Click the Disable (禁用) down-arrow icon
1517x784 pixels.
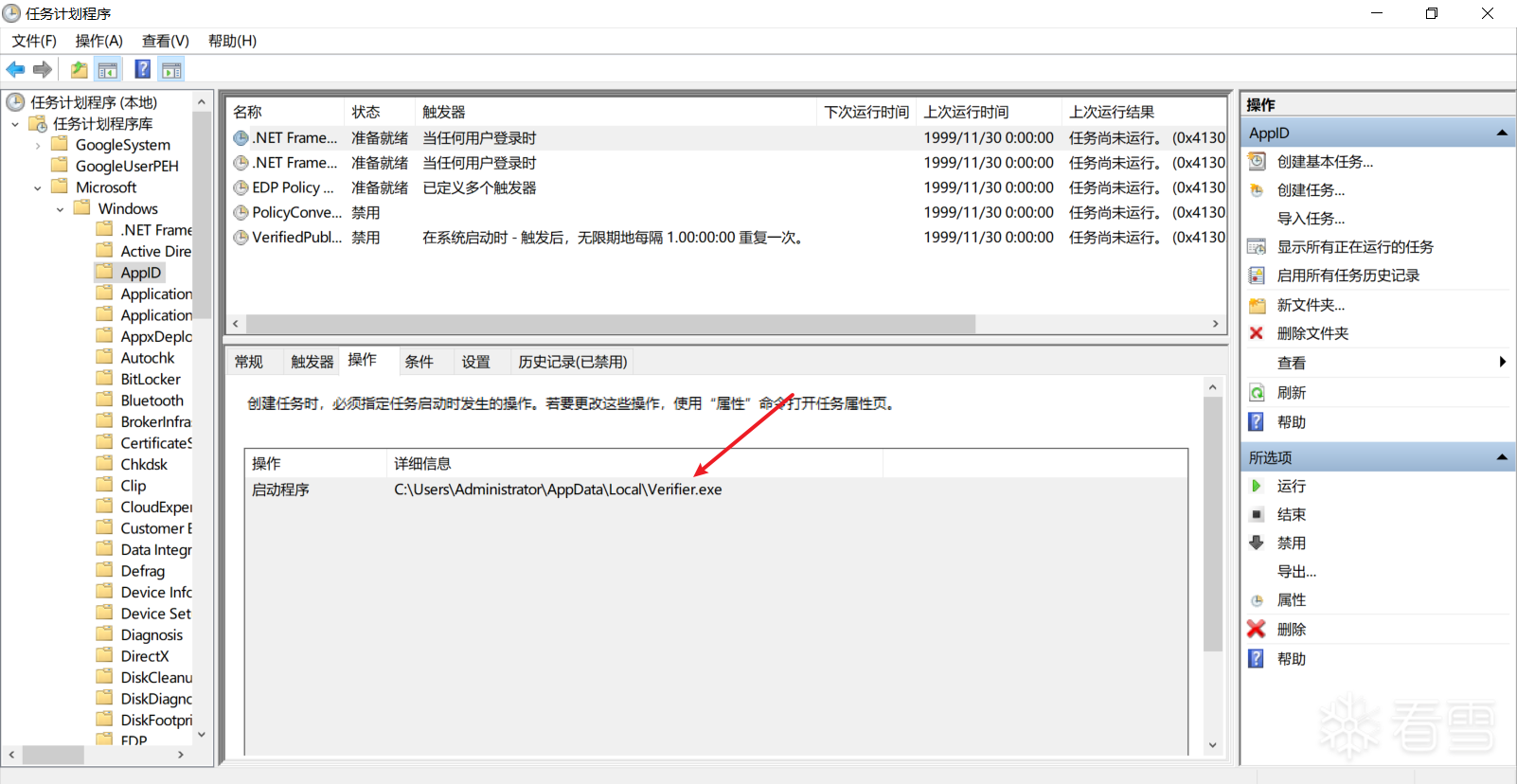[x=1257, y=543]
